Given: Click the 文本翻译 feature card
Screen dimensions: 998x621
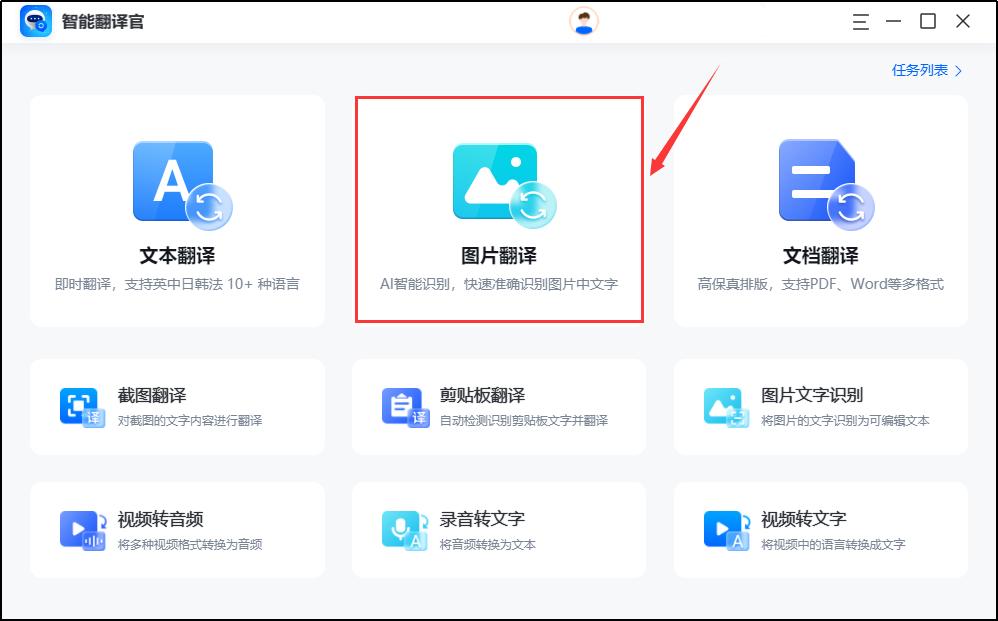Looking at the screenshot, I should pos(177,210).
